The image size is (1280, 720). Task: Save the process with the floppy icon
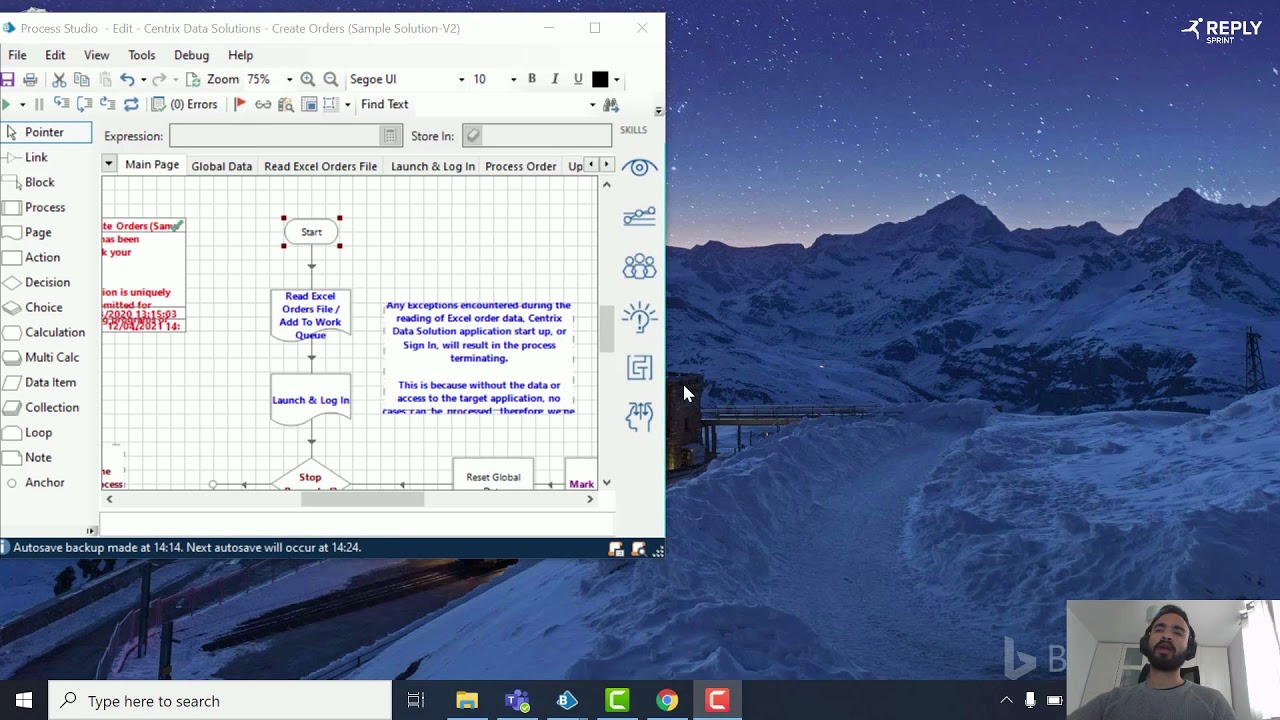[x=7, y=79]
